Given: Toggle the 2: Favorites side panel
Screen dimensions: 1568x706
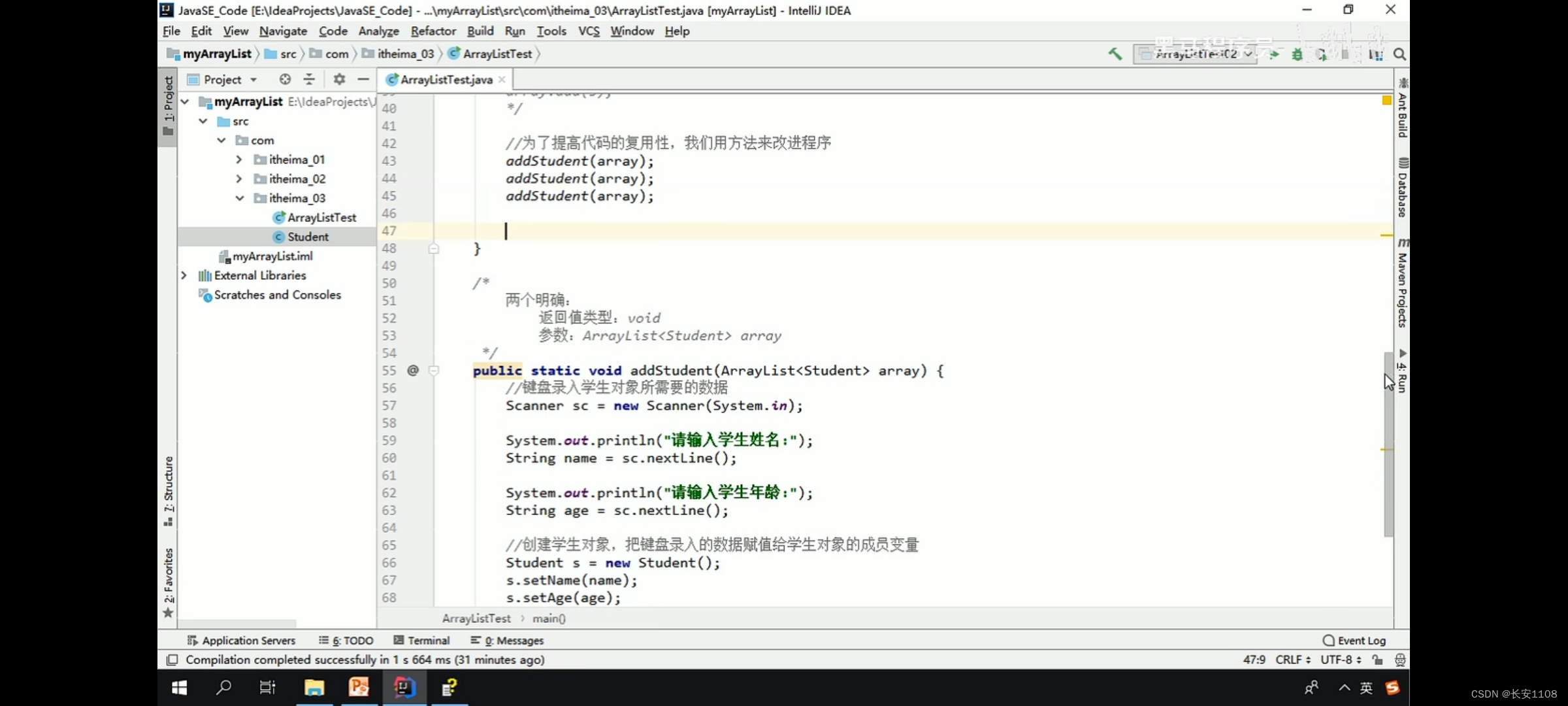Looking at the screenshot, I should pyautogui.click(x=169, y=582).
